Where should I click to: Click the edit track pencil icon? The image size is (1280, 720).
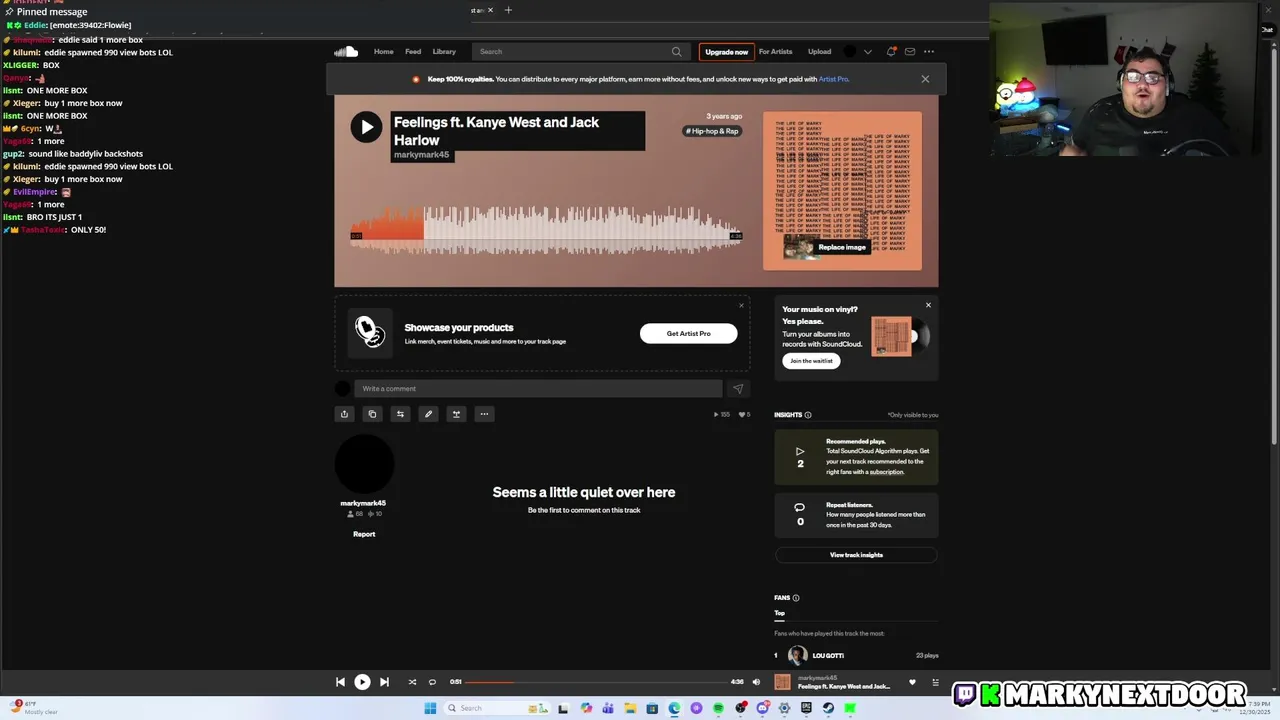(x=428, y=414)
